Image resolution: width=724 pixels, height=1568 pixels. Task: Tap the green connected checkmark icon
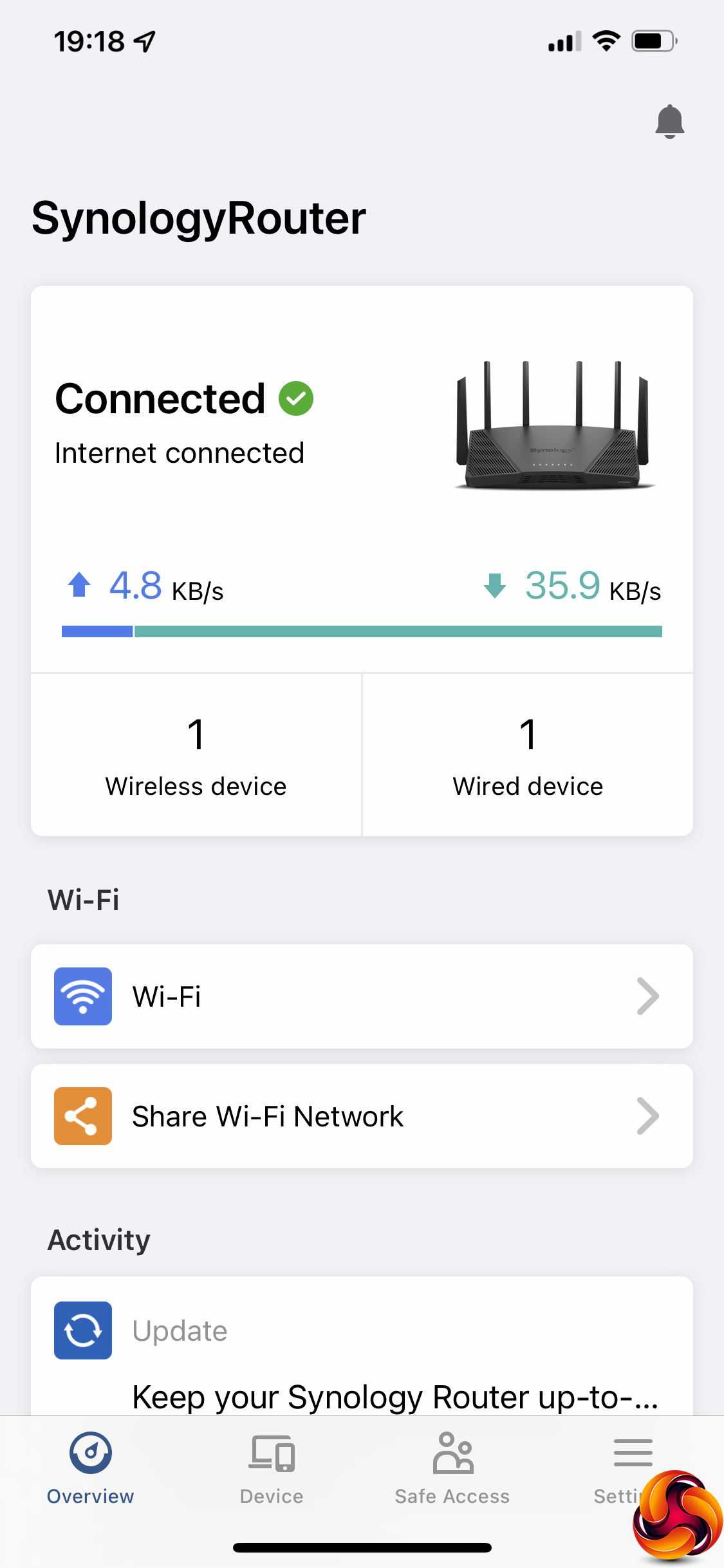[296, 398]
